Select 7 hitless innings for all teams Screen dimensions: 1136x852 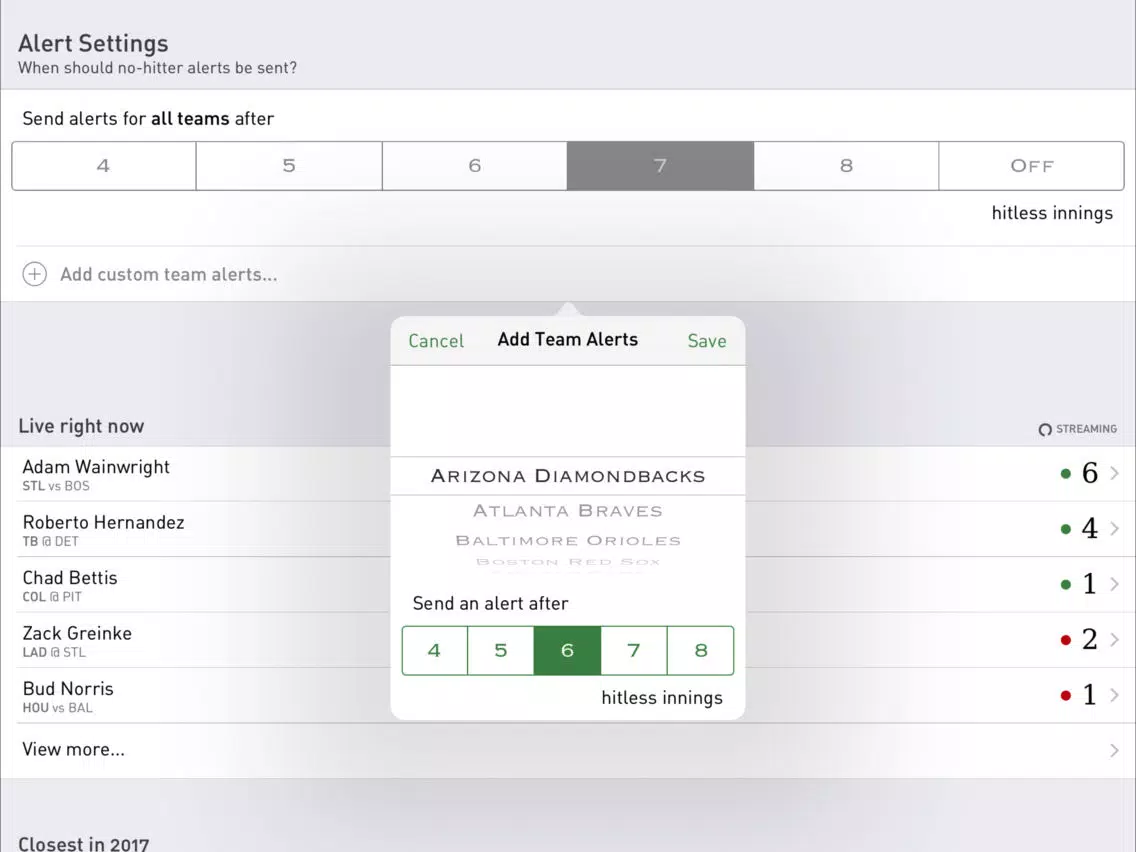click(660, 166)
